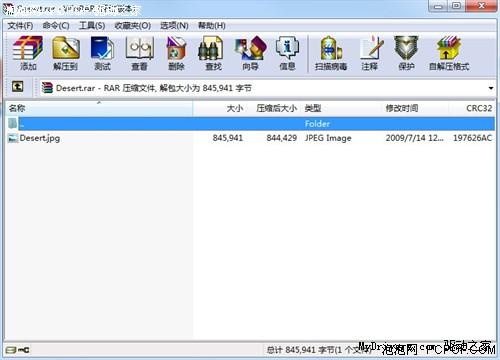Click the drive and key status bar icon
Screen dimensions: 500x360
[x=17, y=350]
